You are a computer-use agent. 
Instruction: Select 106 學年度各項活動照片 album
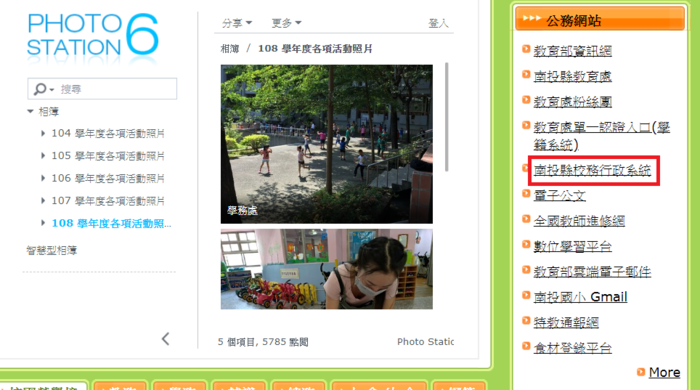108,178
